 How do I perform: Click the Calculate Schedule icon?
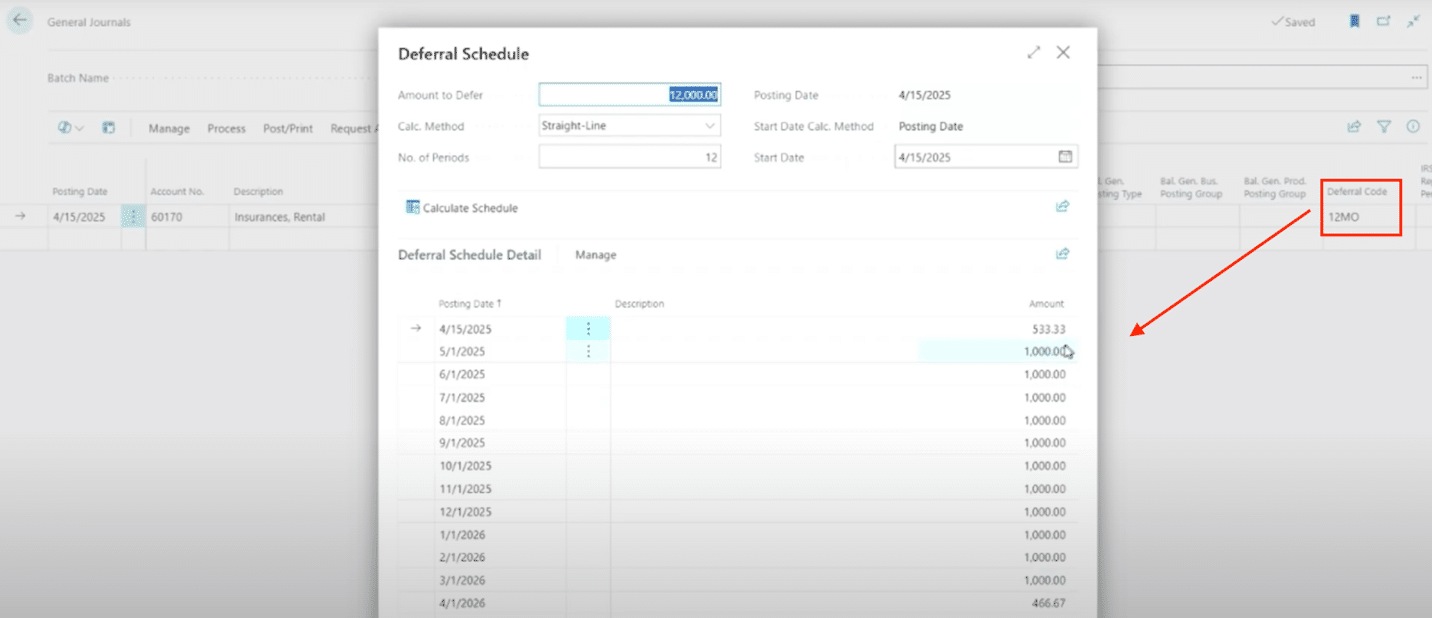[x=412, y=208]
